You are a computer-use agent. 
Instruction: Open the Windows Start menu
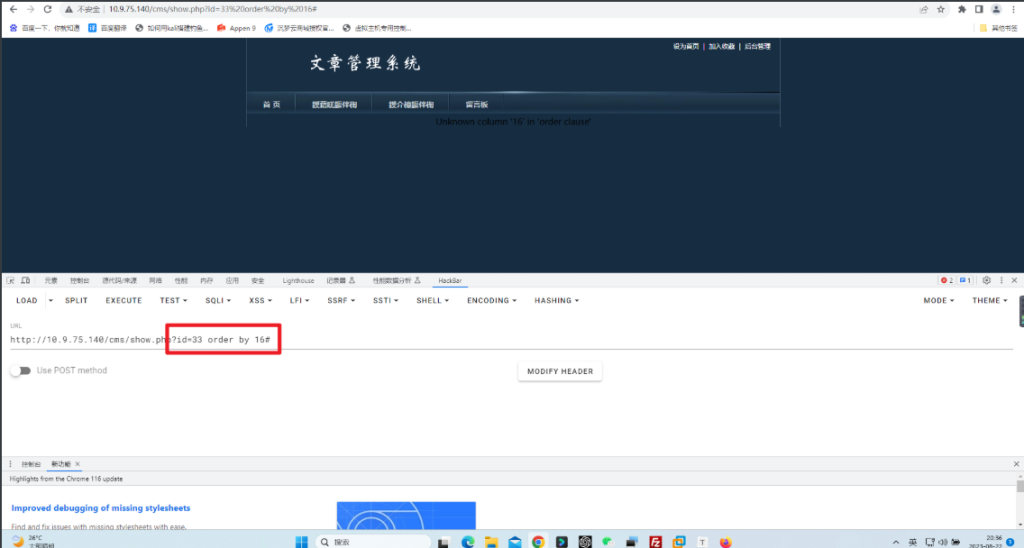[301, 541]
